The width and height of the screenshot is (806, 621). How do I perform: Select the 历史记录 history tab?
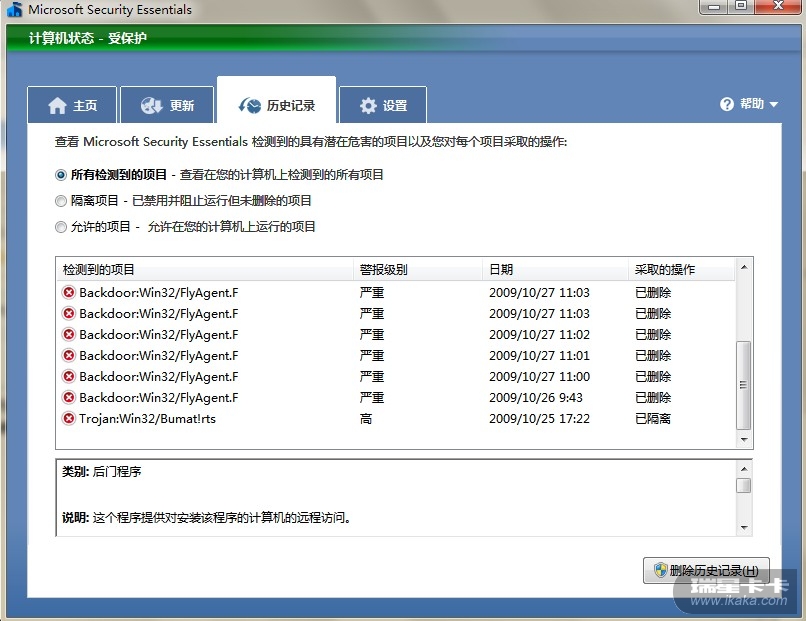point(277,101)
